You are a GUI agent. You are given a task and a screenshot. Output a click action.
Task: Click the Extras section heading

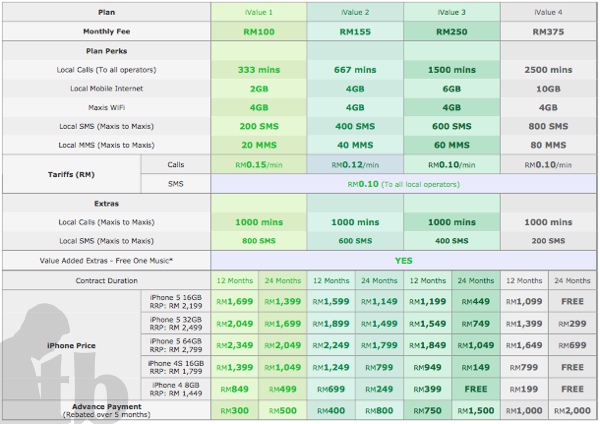pyautogui.click(x=105, y=203)
